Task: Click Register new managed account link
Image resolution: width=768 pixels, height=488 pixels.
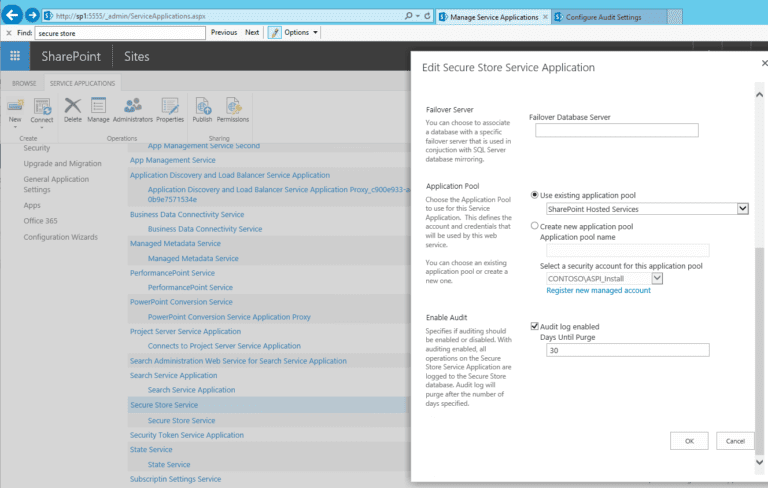Action: [598, 290]
